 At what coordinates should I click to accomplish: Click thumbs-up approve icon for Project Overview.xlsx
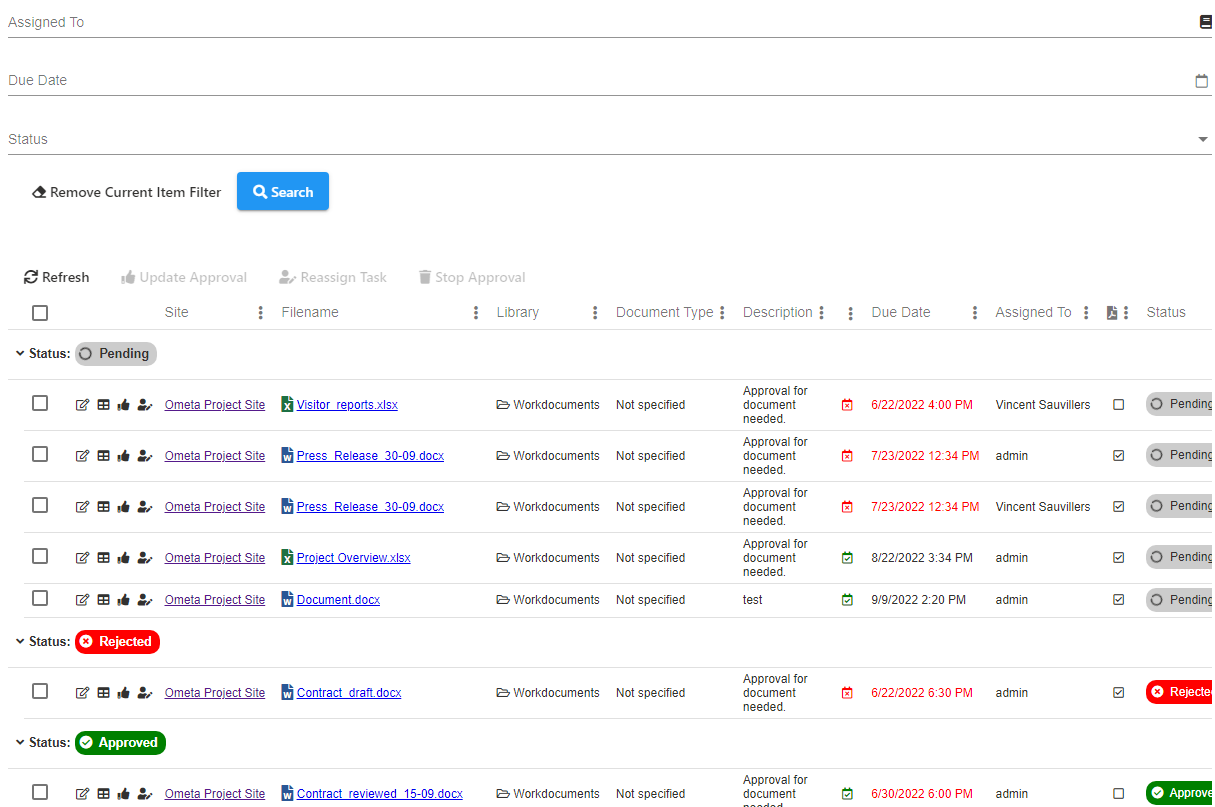point(124,558)
